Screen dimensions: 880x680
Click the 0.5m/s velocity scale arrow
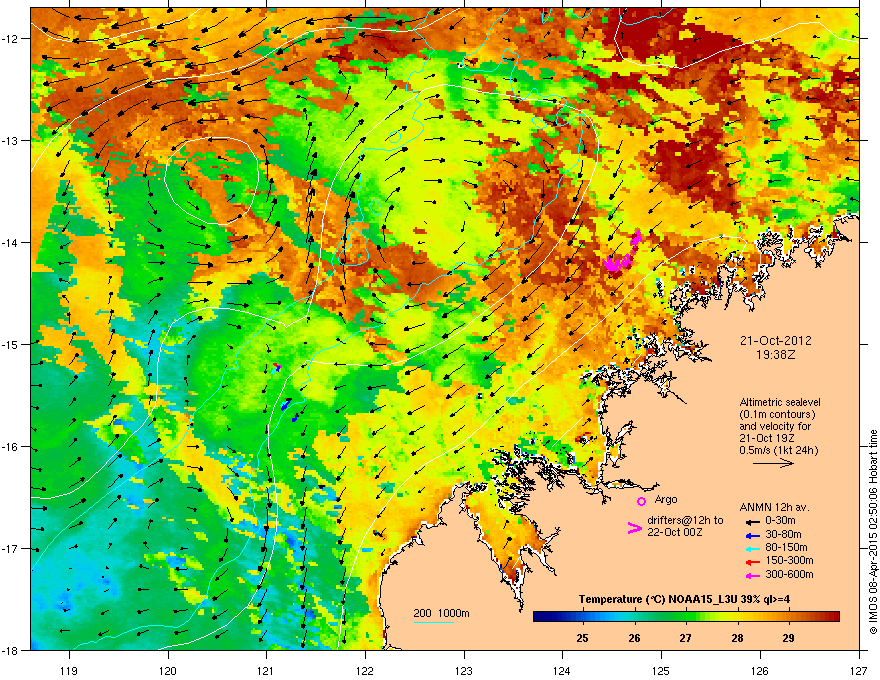tap(773, 463)
